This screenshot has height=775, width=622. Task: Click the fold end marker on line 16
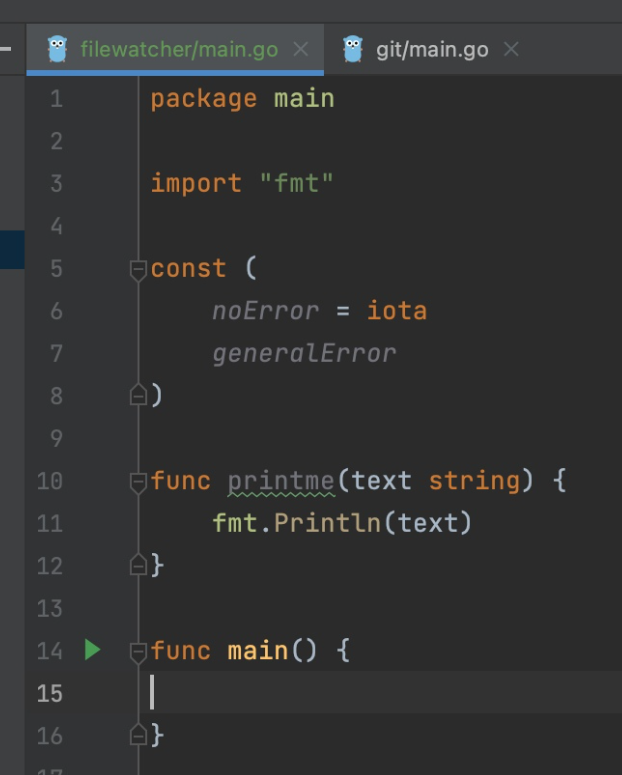pyautogui.click(x=139, y=736)
